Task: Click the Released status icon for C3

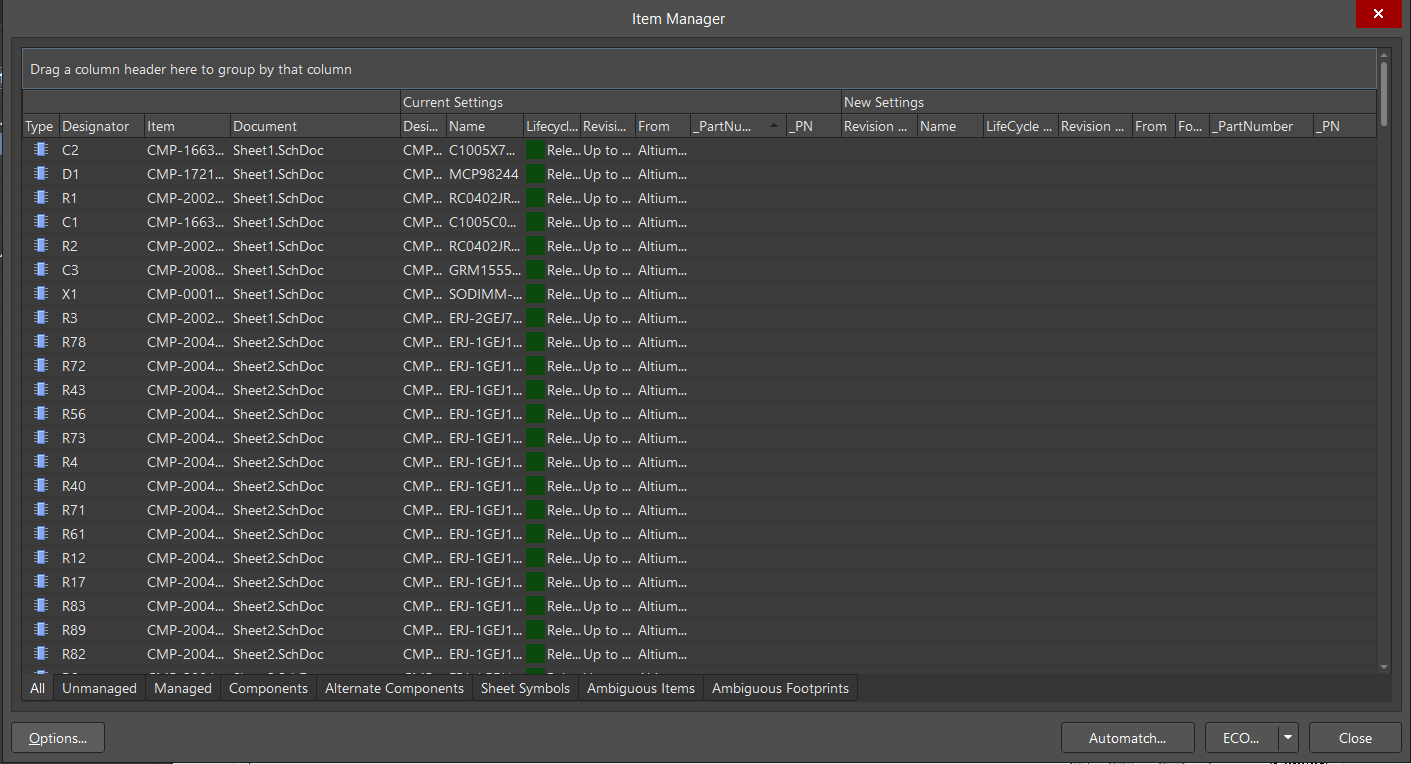Action: tap(535, 269)
